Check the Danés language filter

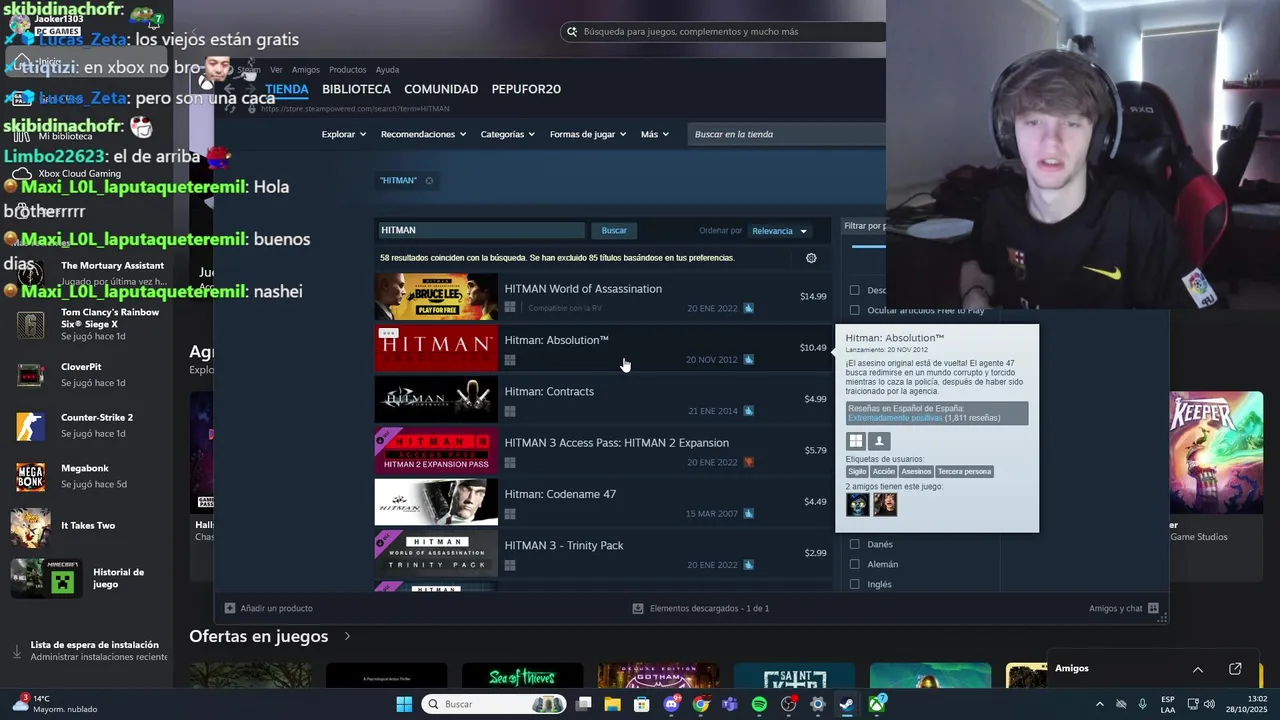(854, 544)
